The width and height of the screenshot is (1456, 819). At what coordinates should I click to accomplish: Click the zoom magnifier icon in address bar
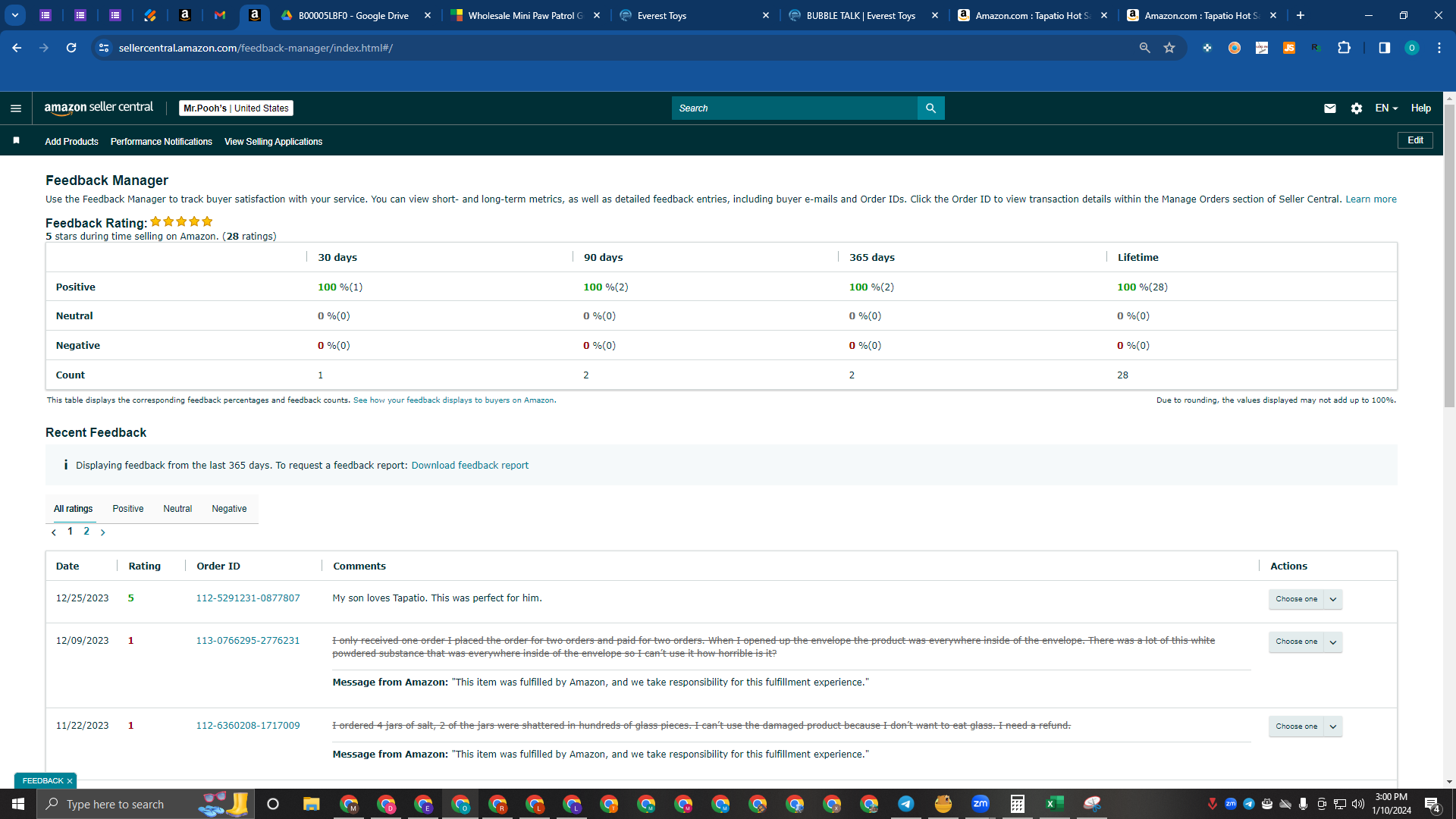[1144, 48]
